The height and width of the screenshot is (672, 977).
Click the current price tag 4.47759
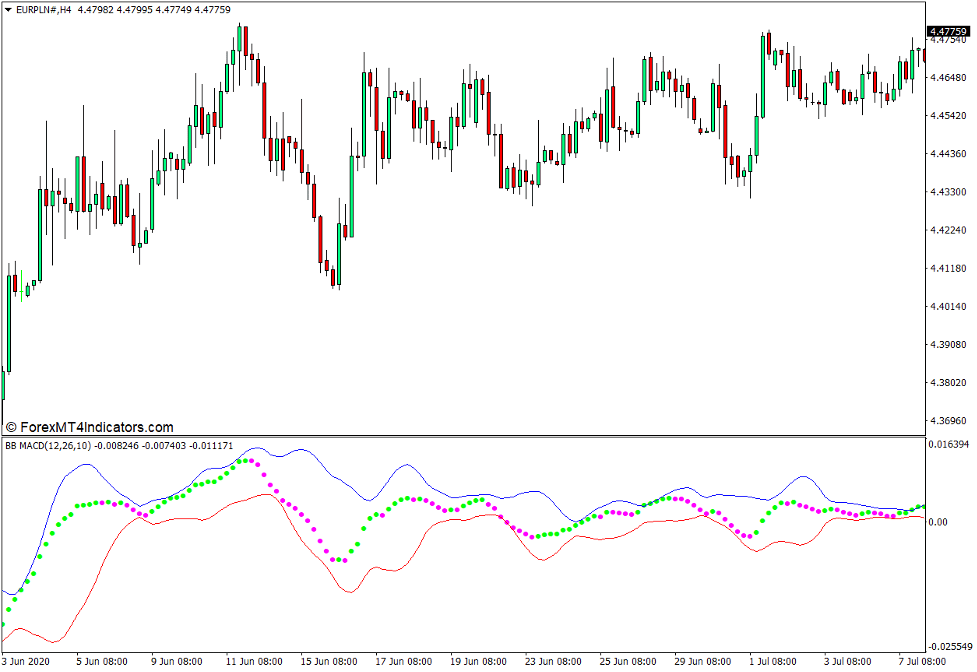point(950,32)
